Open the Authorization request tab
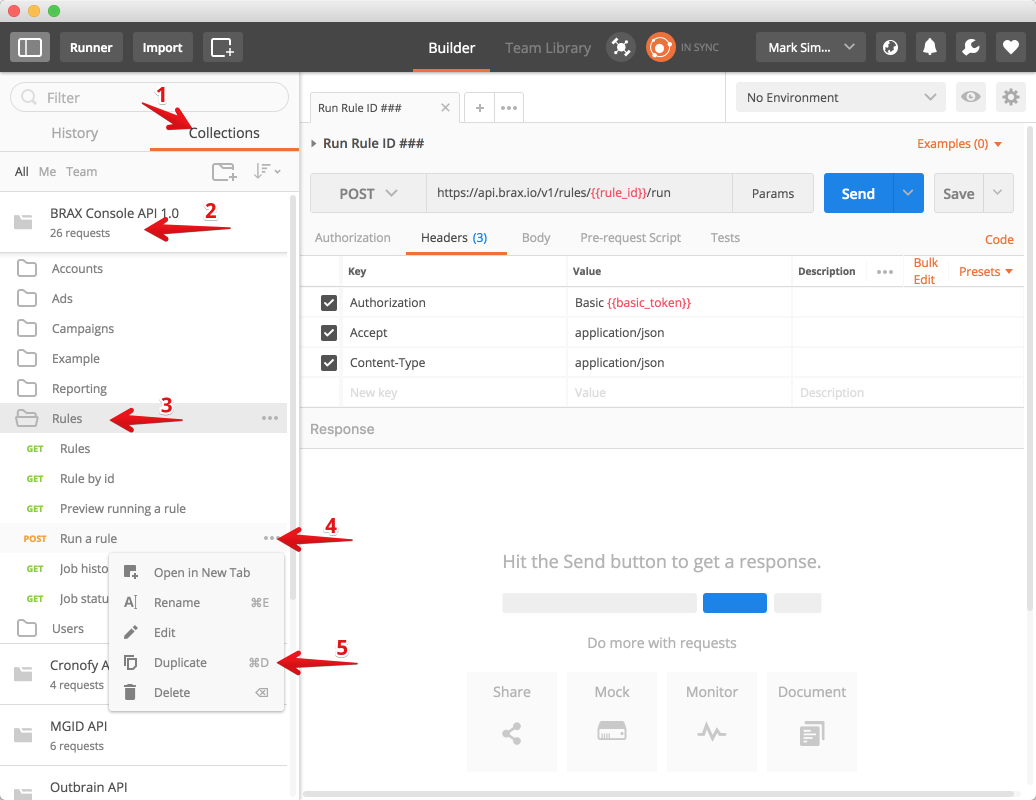 point(353,238)
